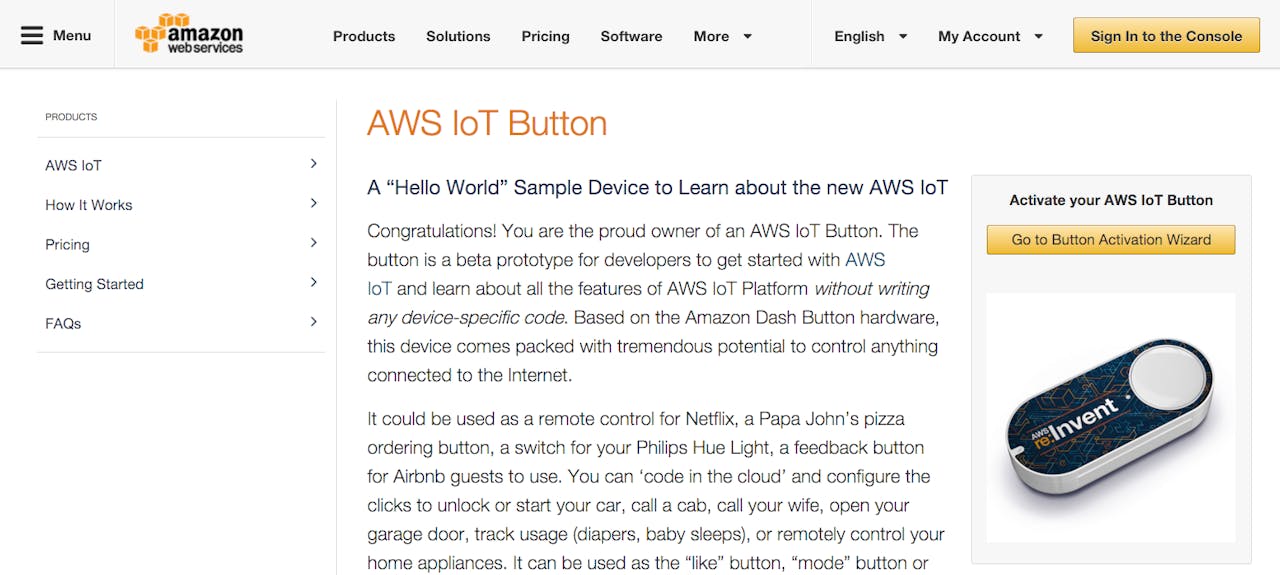This screenshot has height=575, width=1280.
Task: Click the IoT Button product image
Action: 1111,417
